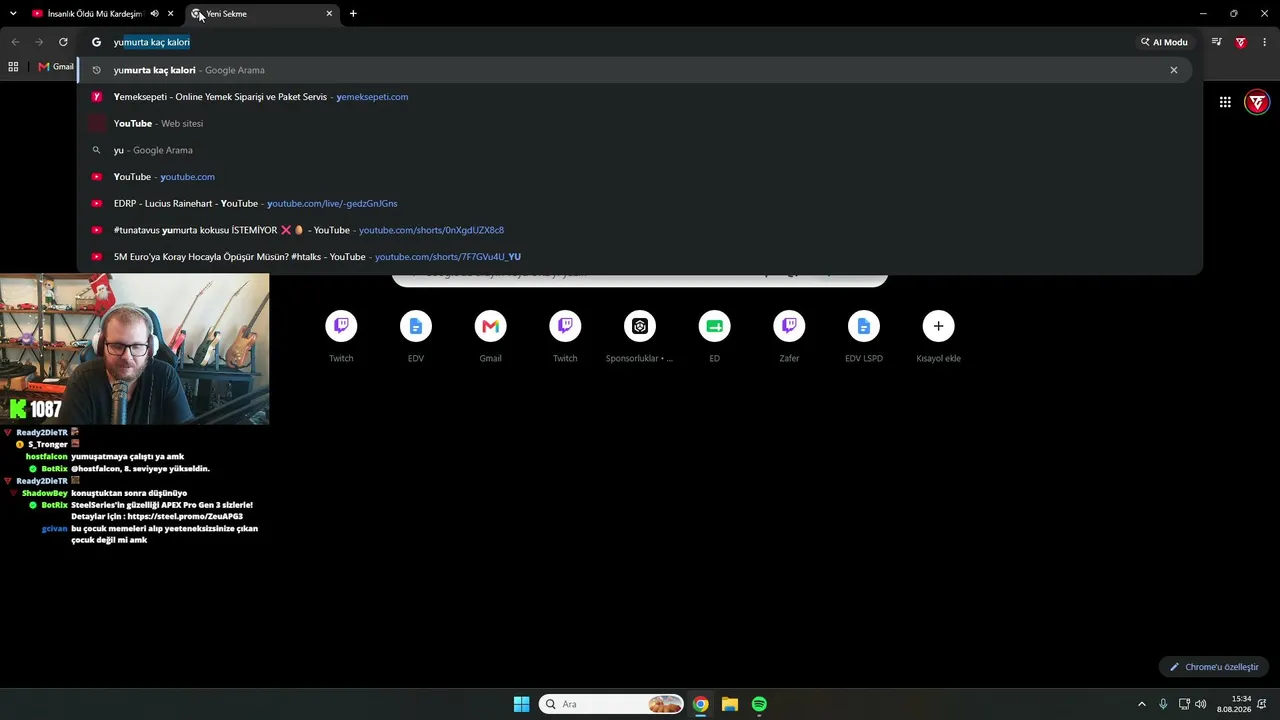Open the Windows Start menu

pos(521,704)
